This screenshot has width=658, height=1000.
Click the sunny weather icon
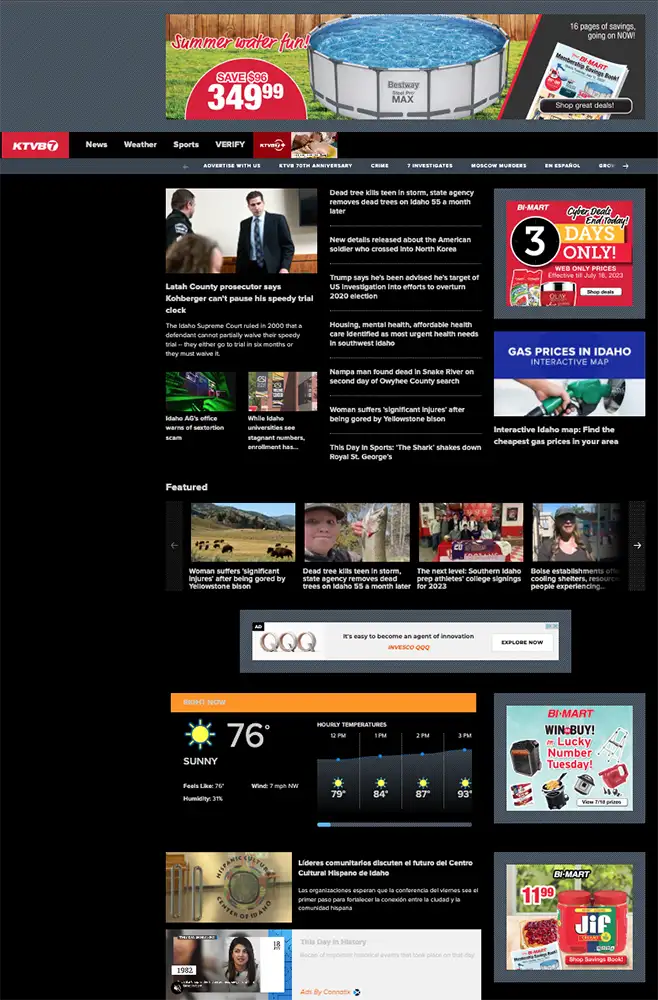[x=200, y=734]
